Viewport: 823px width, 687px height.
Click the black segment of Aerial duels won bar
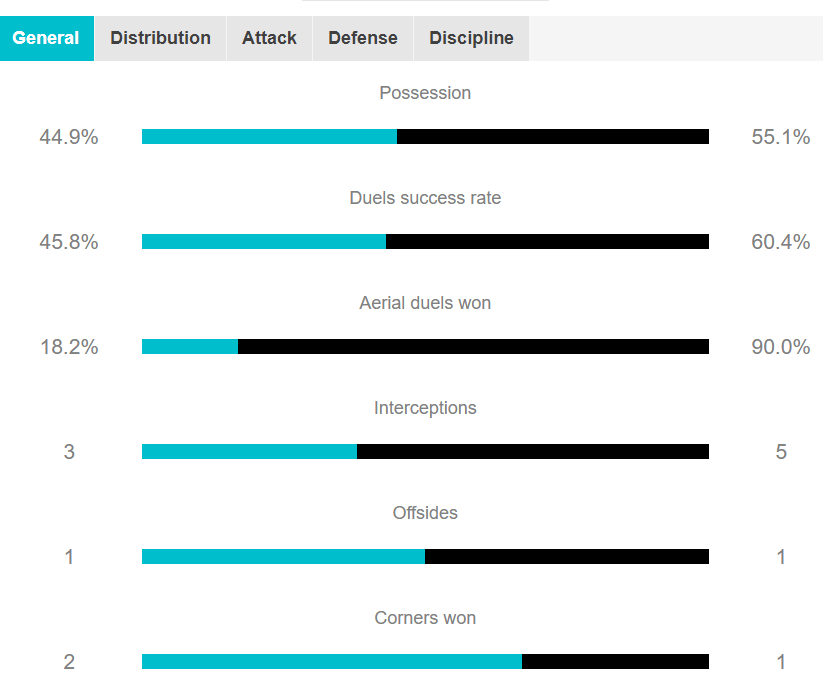[x=473, y=346]
